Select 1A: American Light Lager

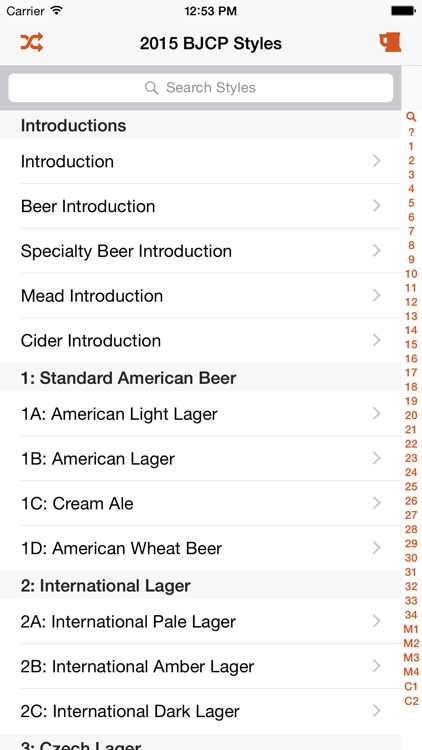(200, 414)
